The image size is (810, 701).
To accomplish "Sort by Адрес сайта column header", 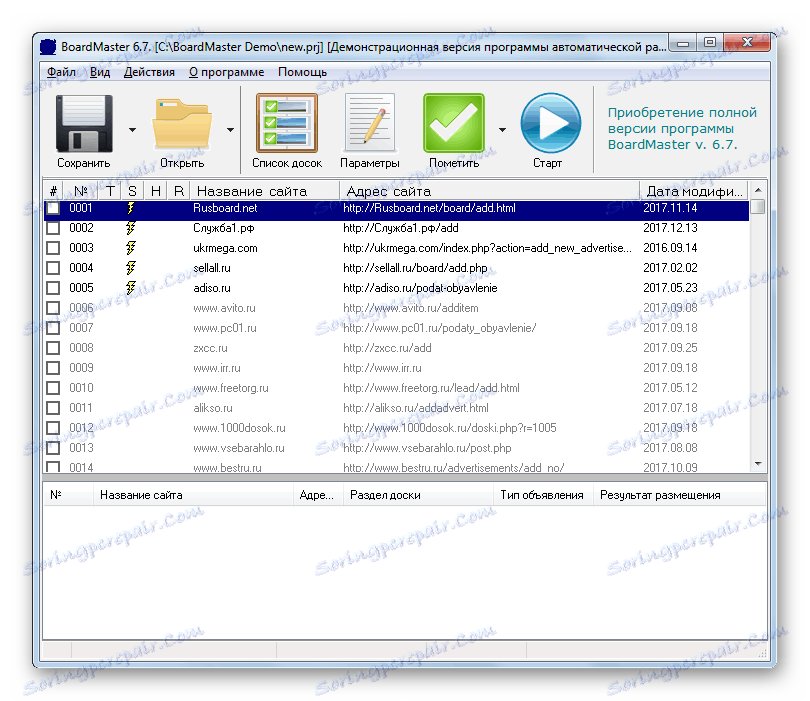I will (489, 191).
